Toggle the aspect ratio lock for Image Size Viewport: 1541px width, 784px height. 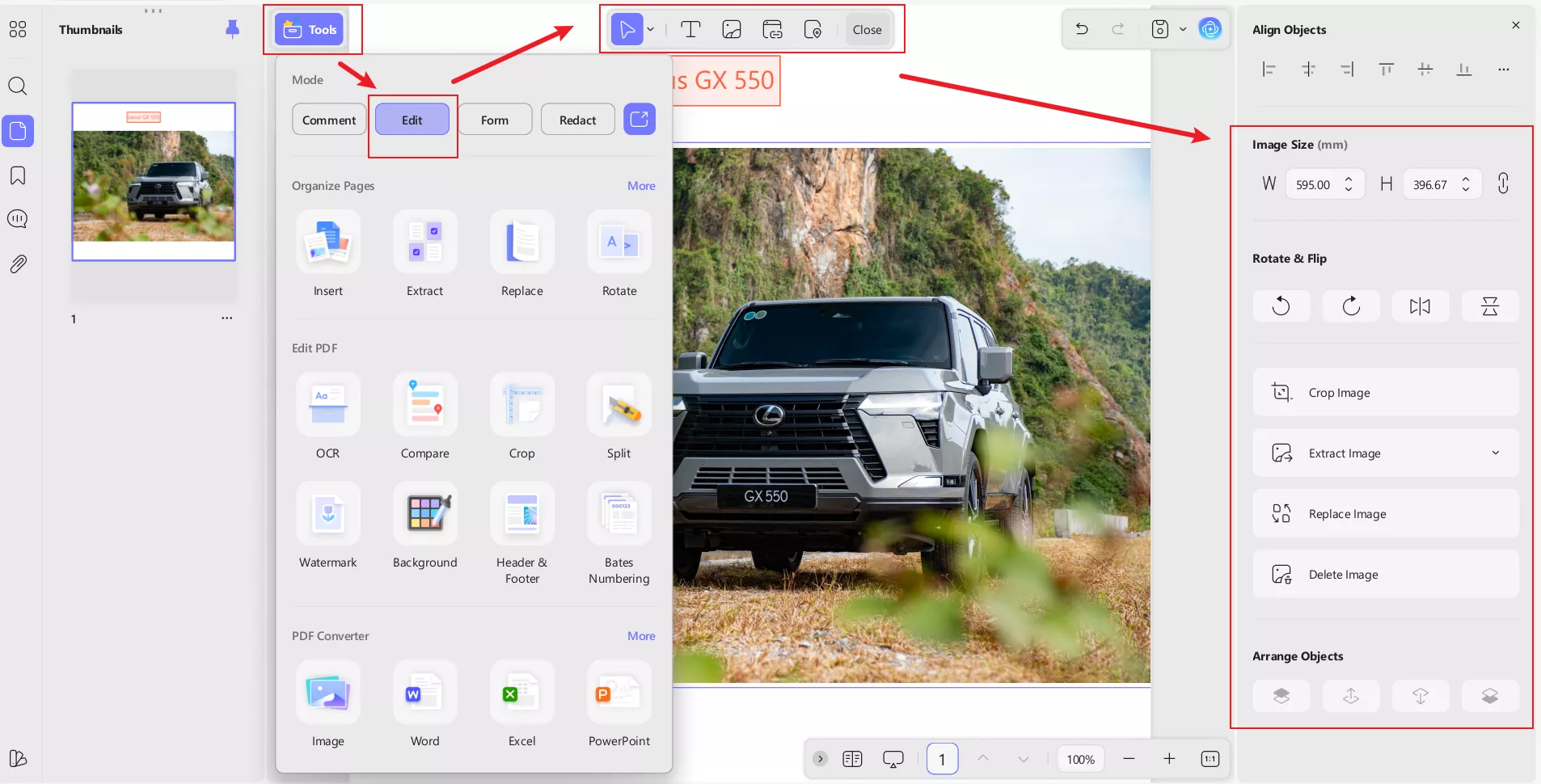1503,183
